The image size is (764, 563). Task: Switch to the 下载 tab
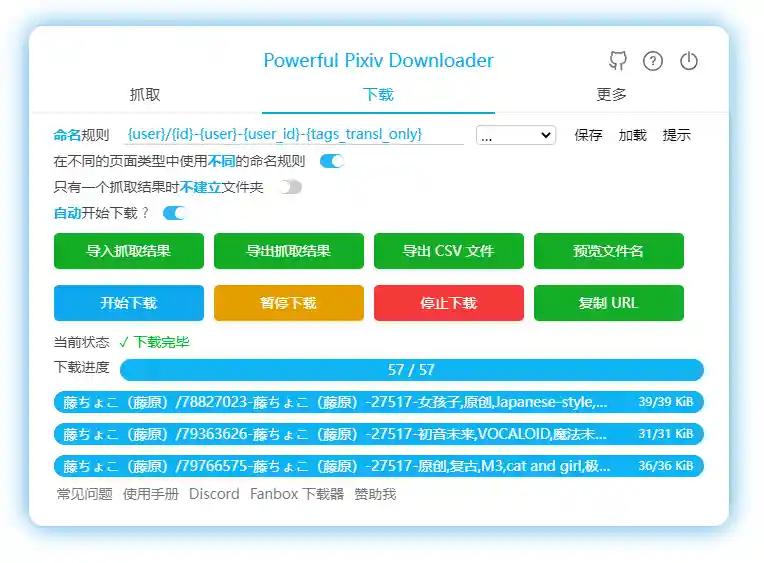pyautogui.click(x=378, y=95)
